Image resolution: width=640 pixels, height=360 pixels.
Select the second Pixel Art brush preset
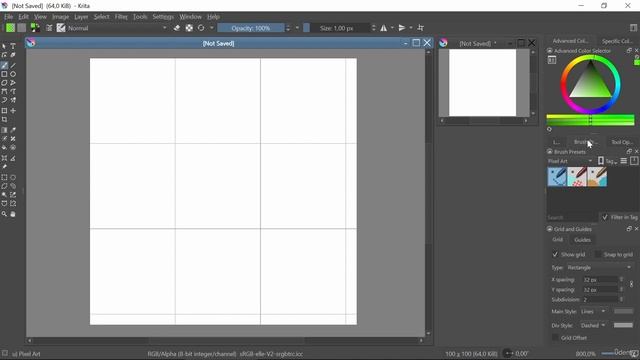(577, 177)
